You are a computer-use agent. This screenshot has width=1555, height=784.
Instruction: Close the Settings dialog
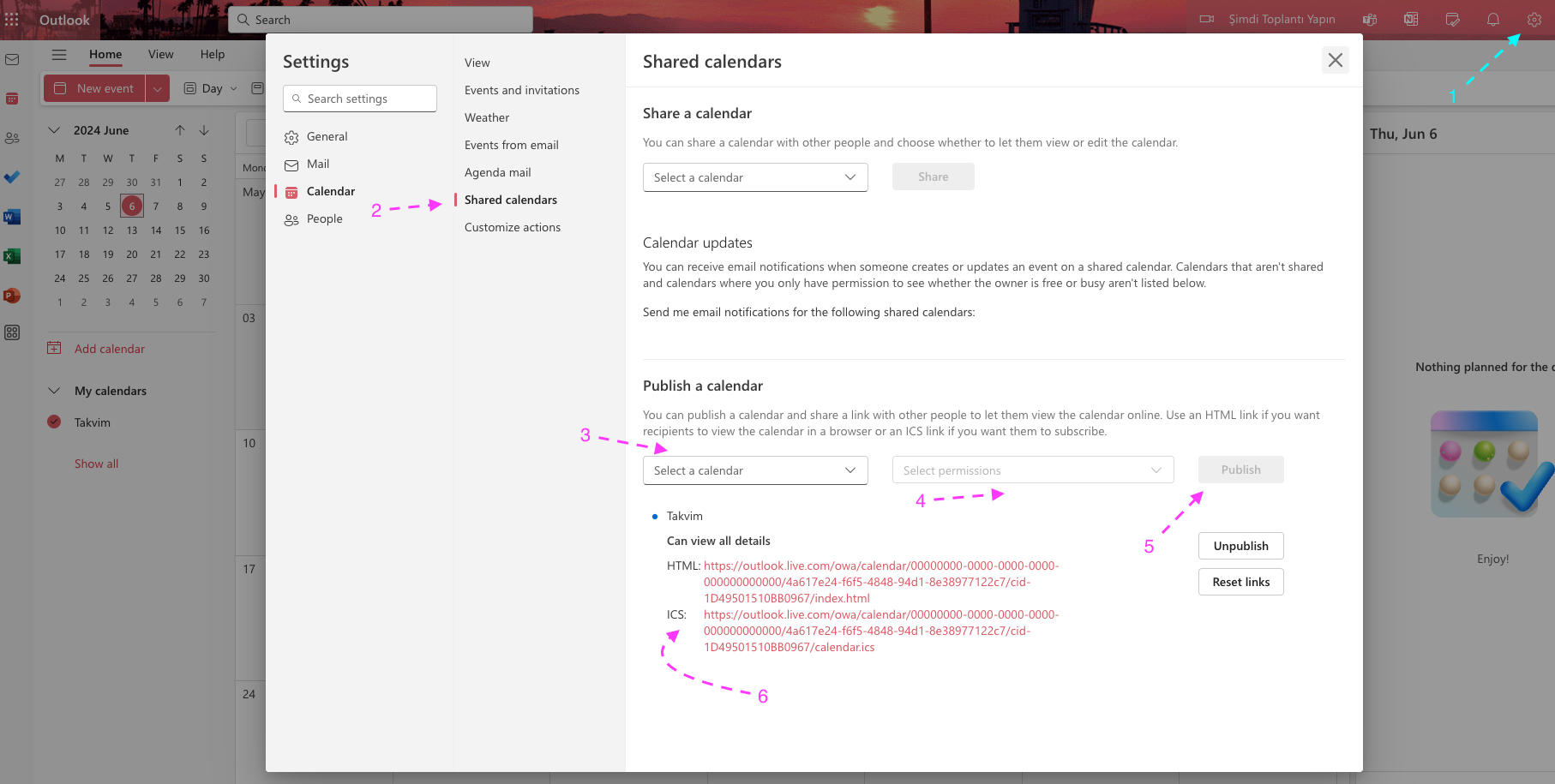(1336, 60)
